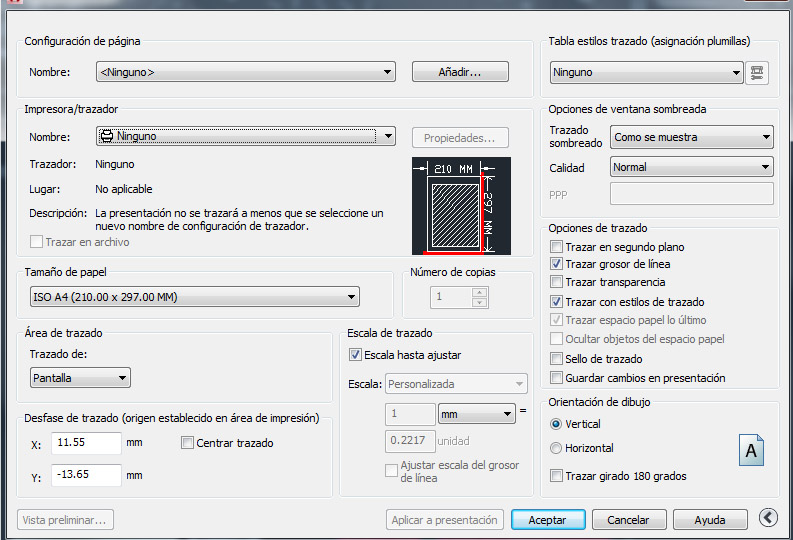
Task: Check the Centrar trazado option
Action: [x=187, y=443]
